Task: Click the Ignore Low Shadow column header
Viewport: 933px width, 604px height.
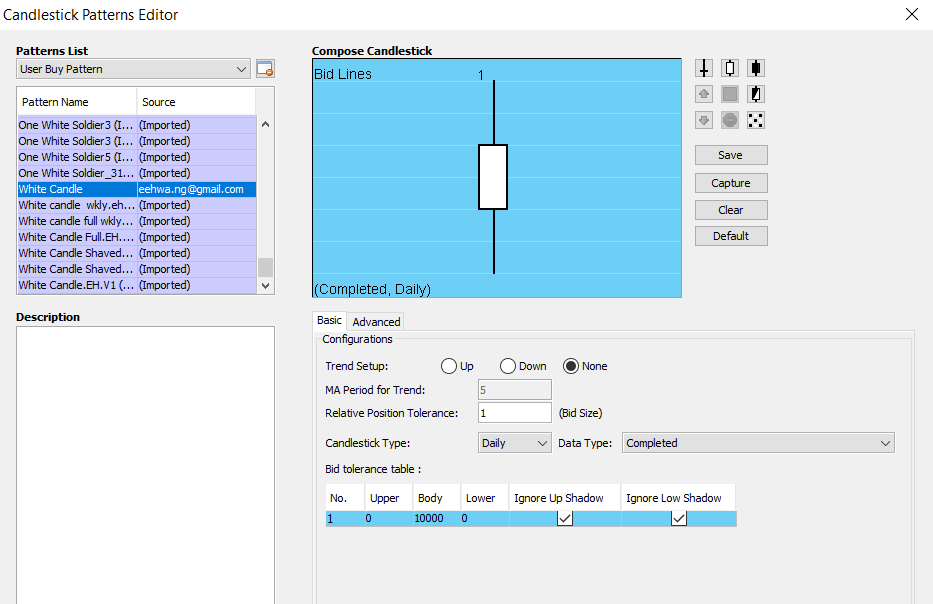Action: [x=678, y=497]
